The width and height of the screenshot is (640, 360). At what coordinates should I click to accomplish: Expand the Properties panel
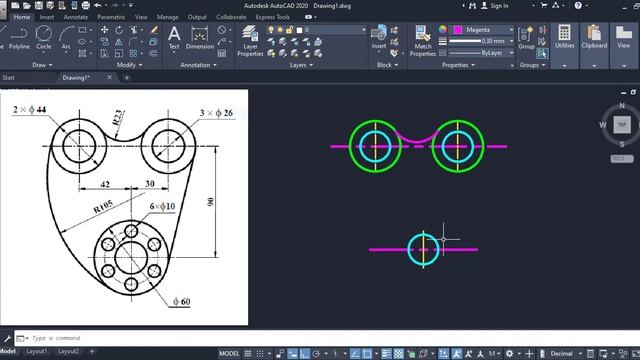click(458, 65)
